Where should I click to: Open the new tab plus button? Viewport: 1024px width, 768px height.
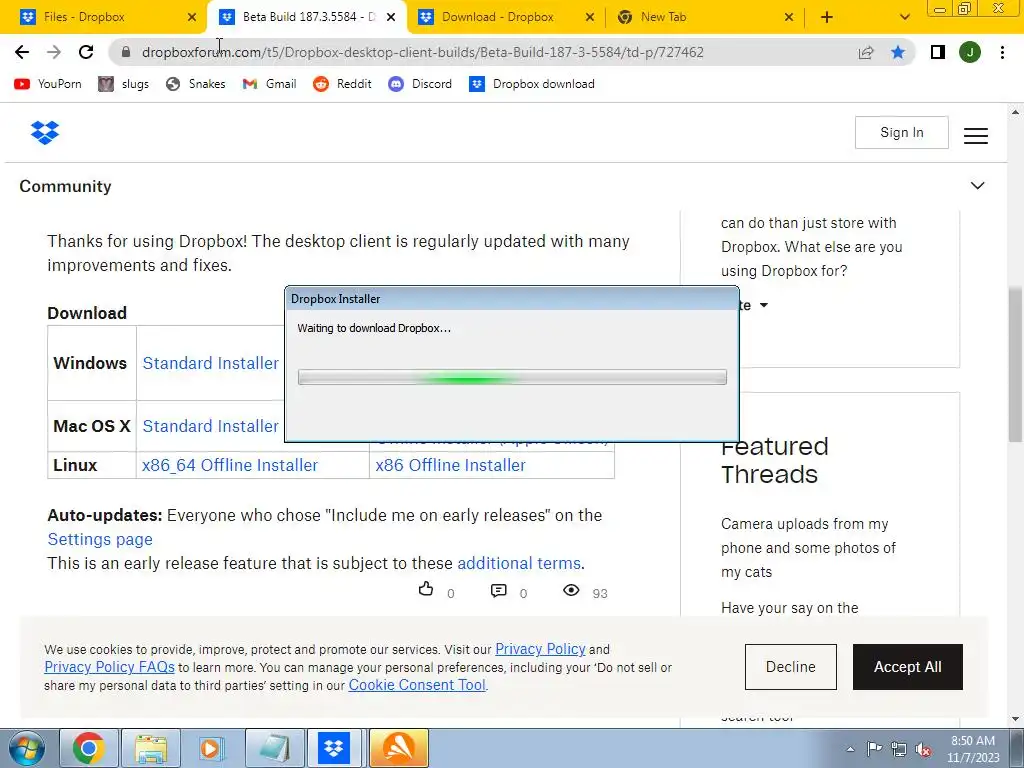[x=827, y=17]
